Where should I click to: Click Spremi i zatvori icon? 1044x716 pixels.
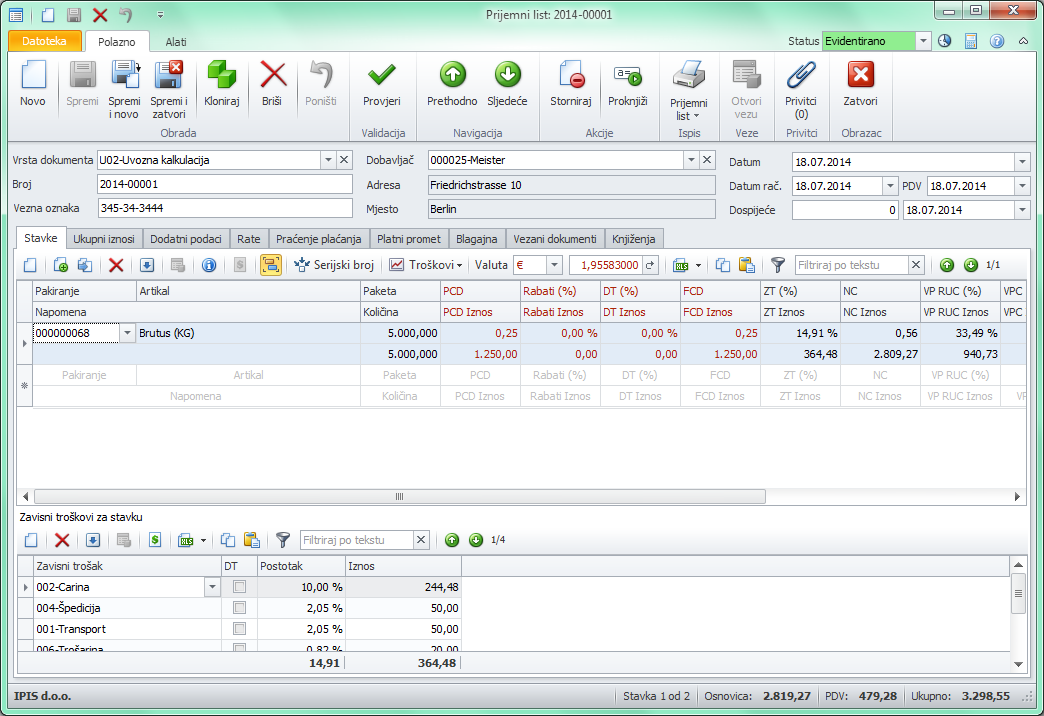click(x=168, y=75)
